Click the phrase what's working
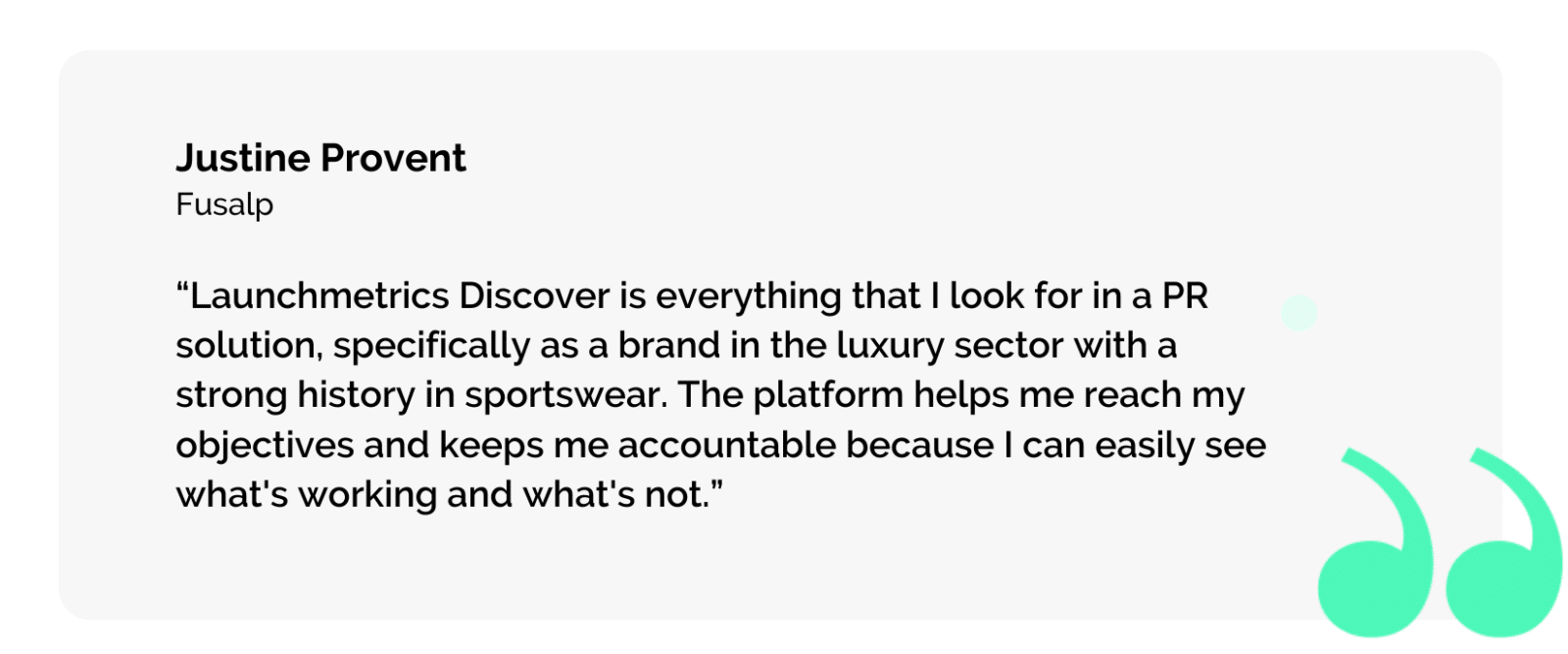The image size is (1568, 654). [306, 494]
